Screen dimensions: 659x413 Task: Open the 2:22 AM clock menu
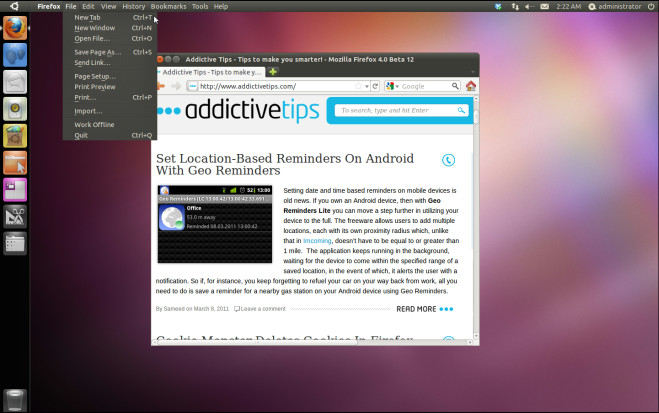click(x=569, y=6)
